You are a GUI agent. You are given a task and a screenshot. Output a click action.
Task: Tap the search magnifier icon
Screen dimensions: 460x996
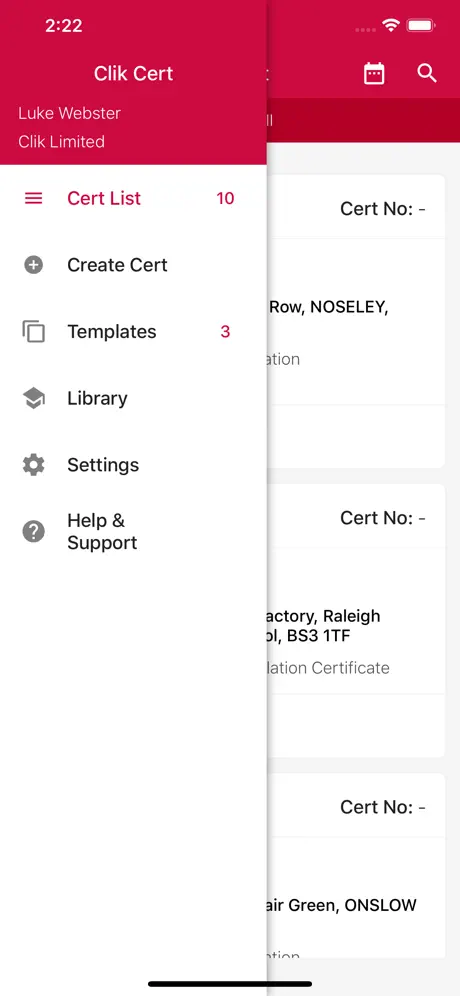[427, 73]
